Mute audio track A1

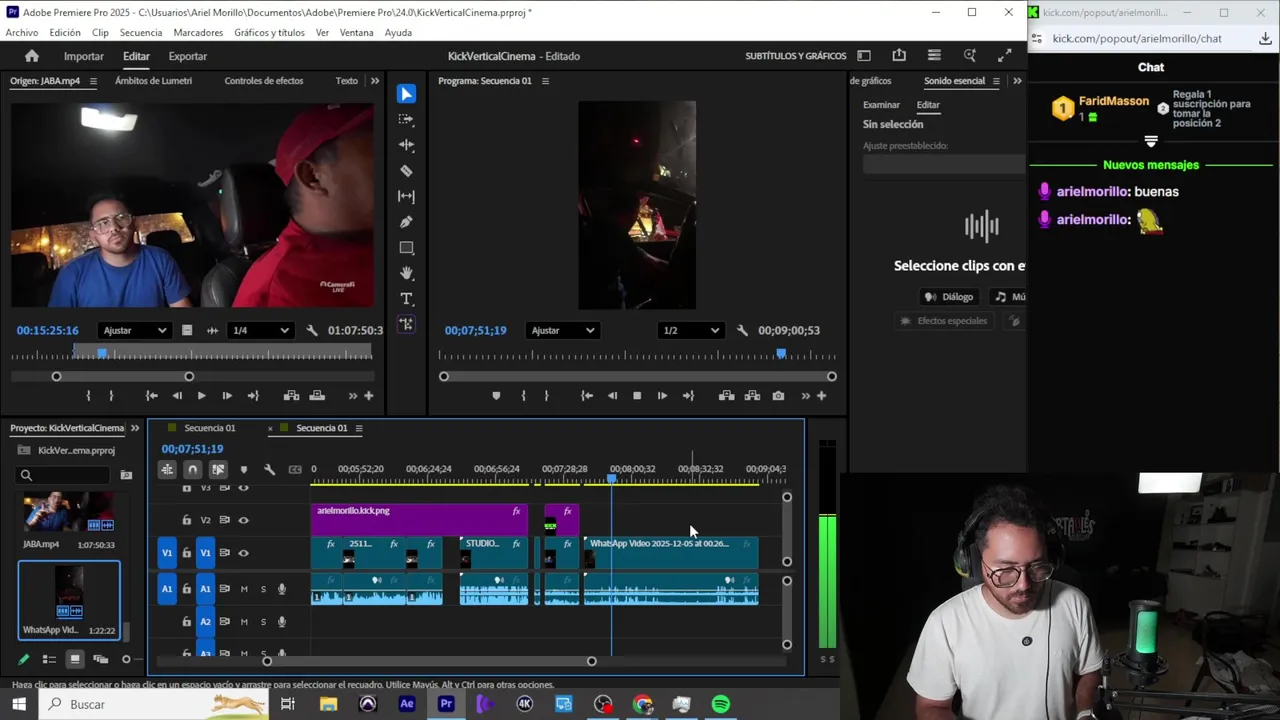[244, 589]
